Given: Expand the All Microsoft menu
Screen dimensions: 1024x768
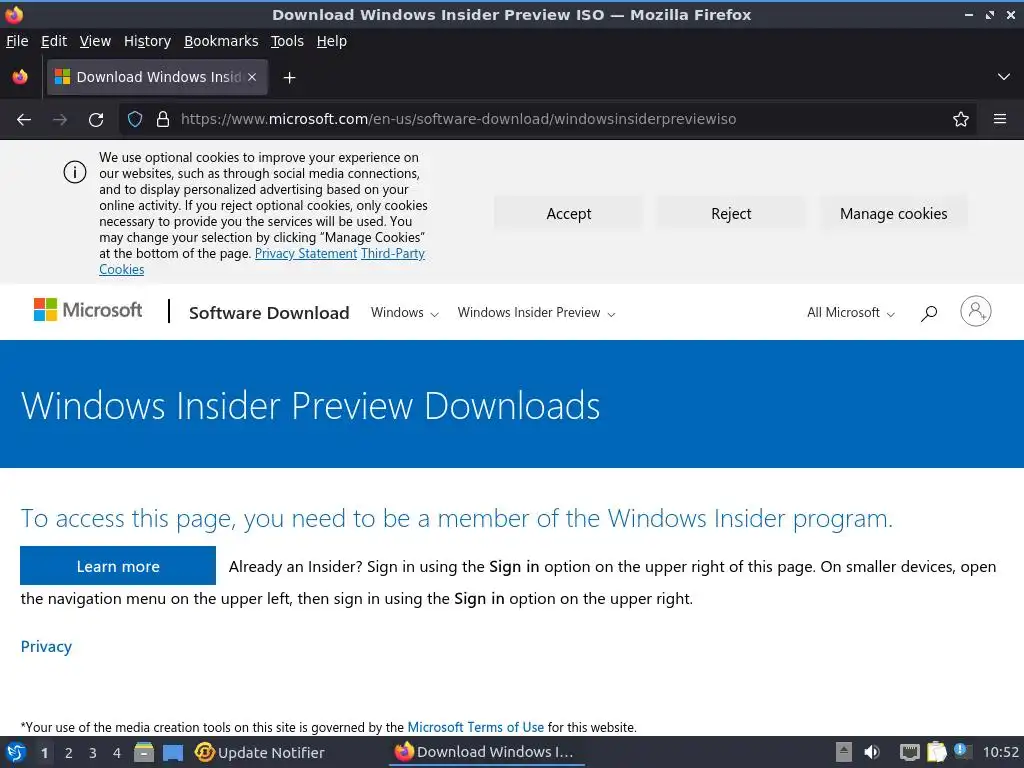Looking at the screenshot, I should (x=850, y=313).
